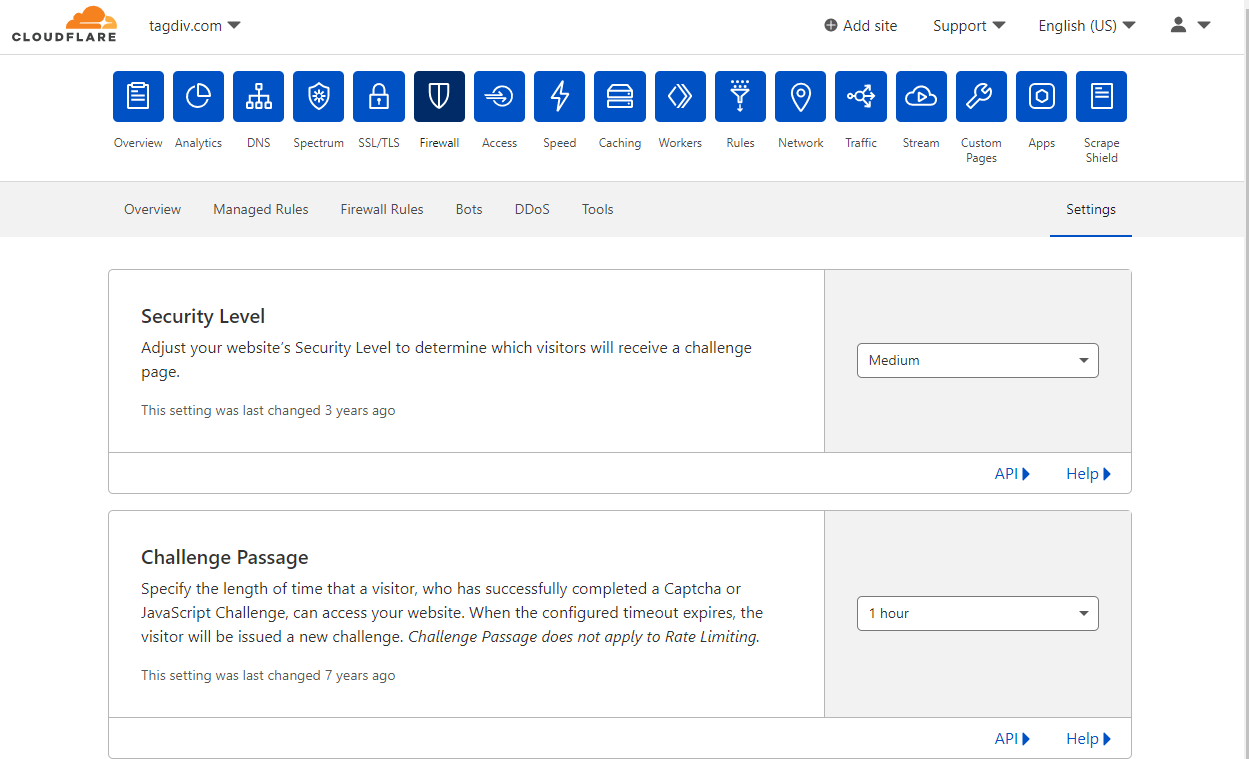
Task: Open the Challenge Passage 1 hour dropdown
Action: click(978, 613)
